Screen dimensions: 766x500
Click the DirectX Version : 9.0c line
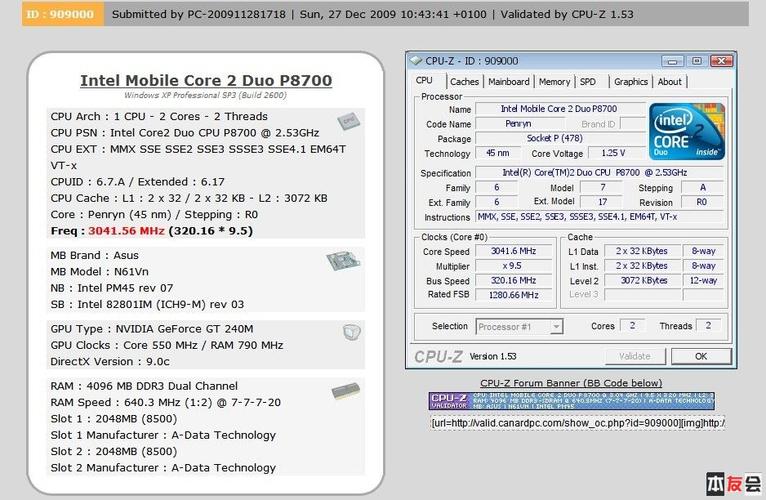pos(110,362)
